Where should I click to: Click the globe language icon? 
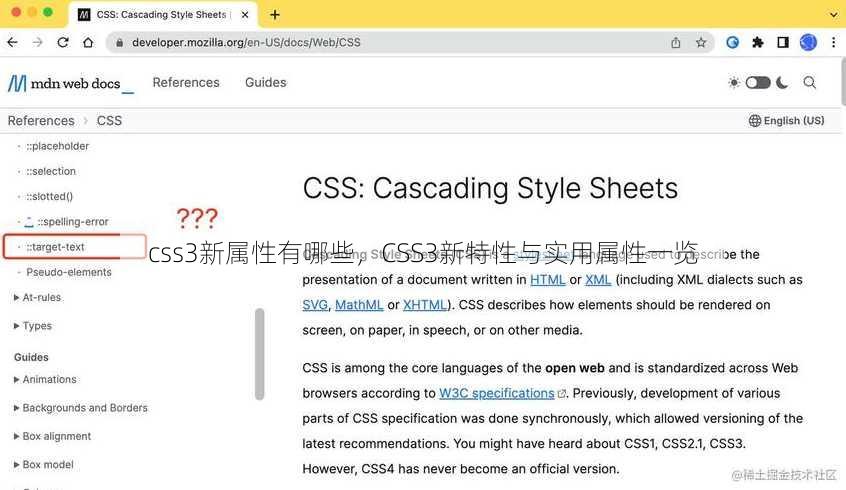[x=754, y=120]
